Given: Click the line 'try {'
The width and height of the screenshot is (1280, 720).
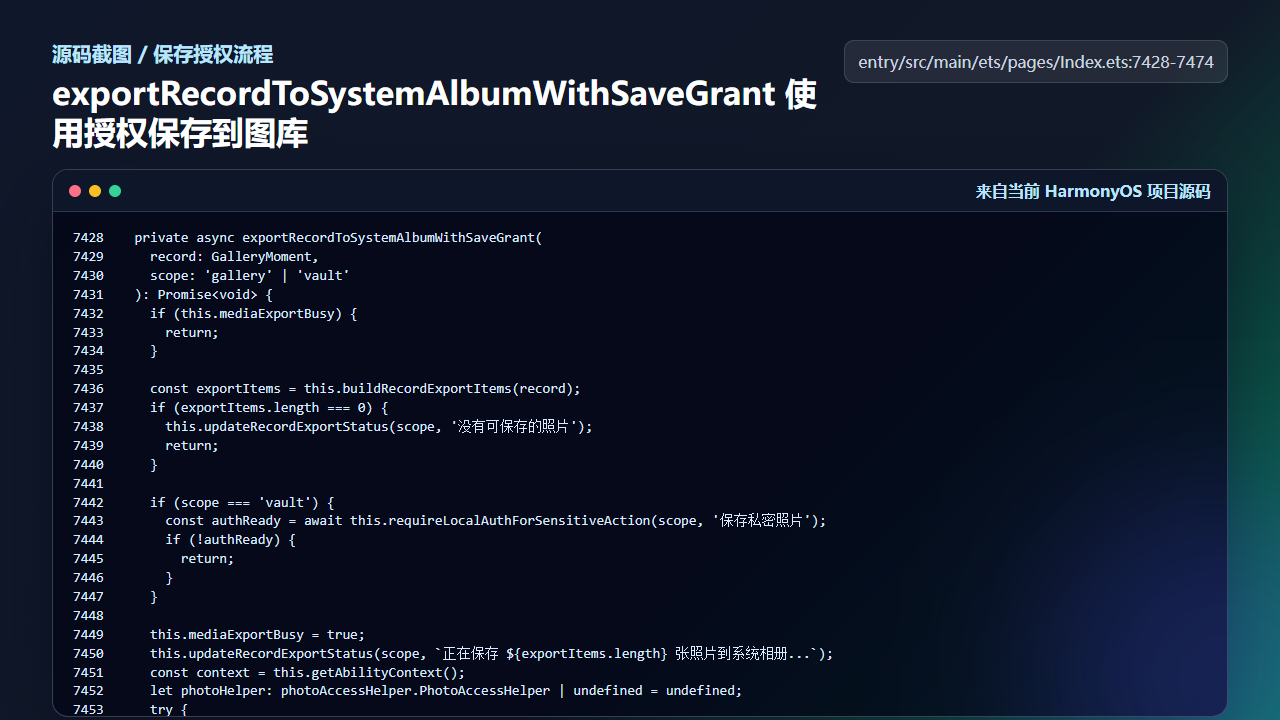Looking at the screenshot, I should [x=169, y=709].
